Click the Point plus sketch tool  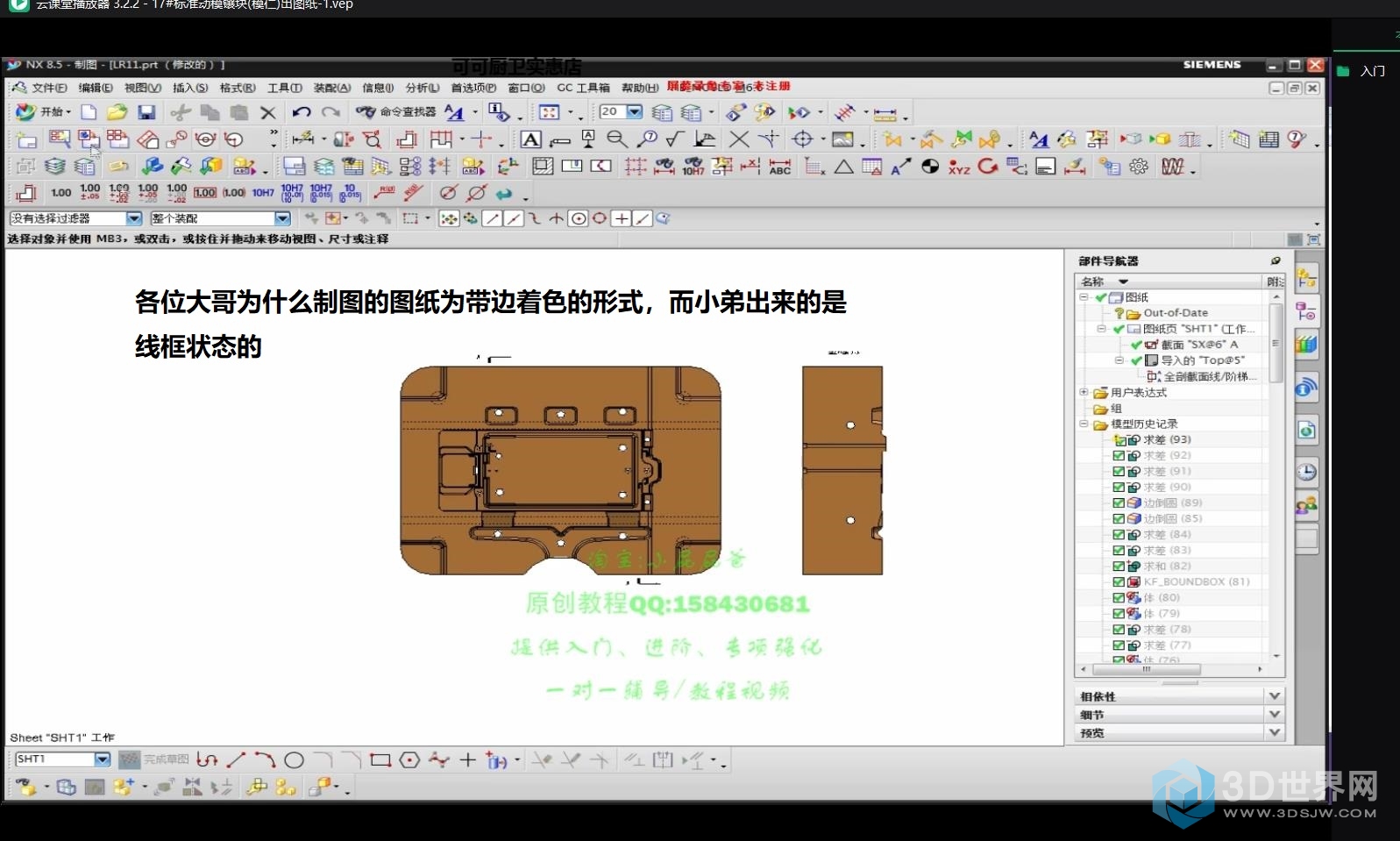click(x=467, y=760)
